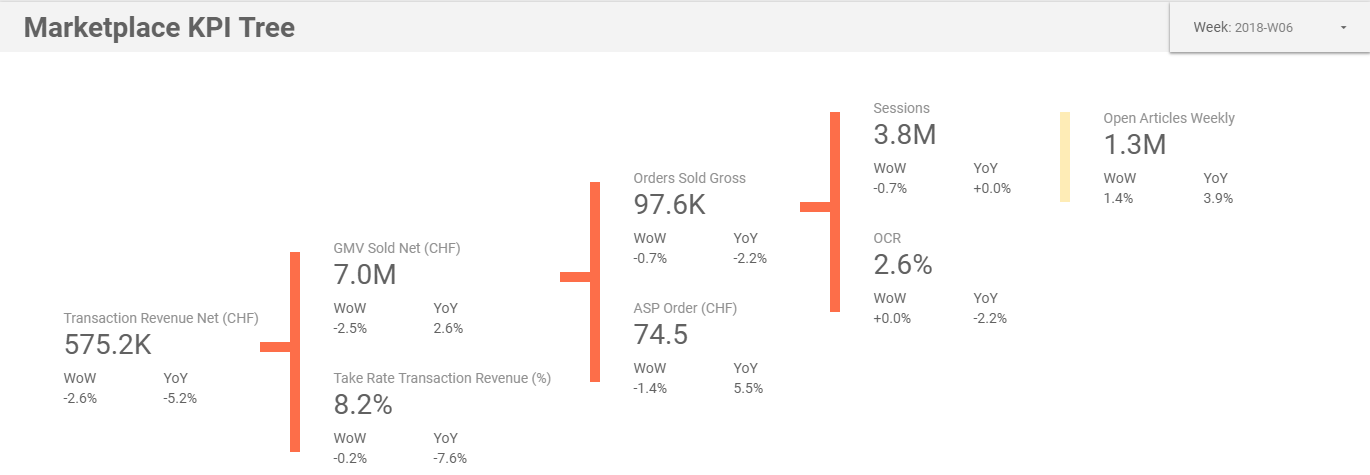Image resolution: width=1370 pixels, height=475 pixels.
Task: Click the Orders Sold Gross 97.6K value
Action: (x=670, y=204)
